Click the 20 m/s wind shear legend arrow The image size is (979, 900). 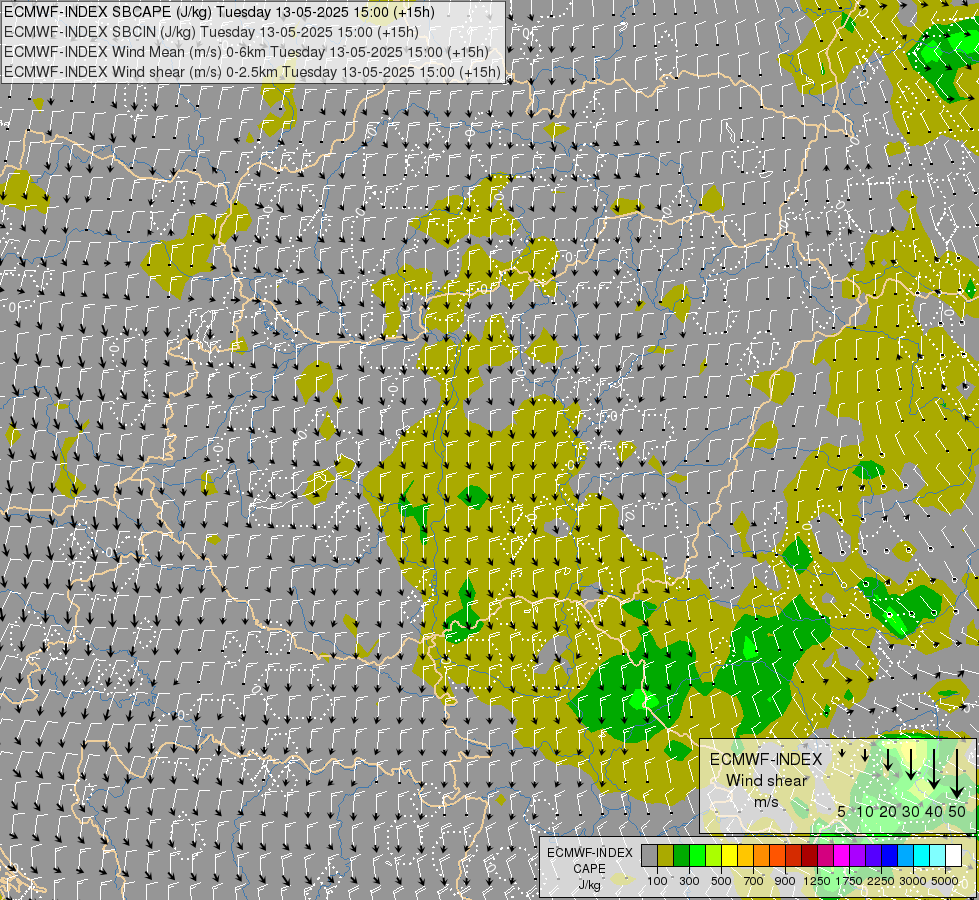pyautogui.click(x=888, y=759)
